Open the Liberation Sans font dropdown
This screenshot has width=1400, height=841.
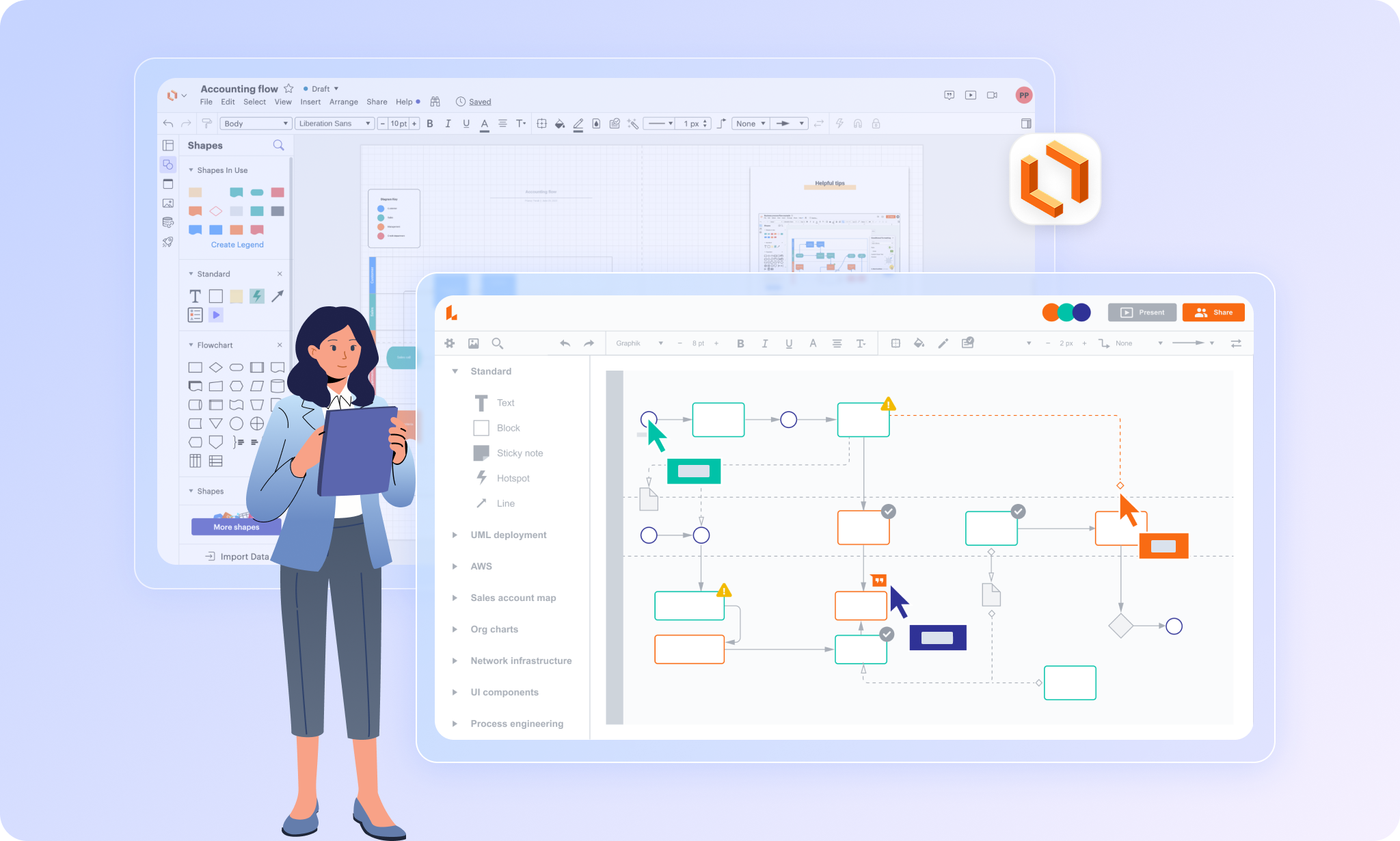point(334,124)
